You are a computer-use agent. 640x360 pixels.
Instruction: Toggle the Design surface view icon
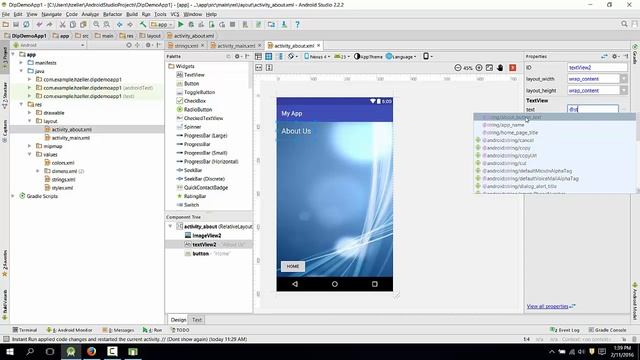point(258,56)
